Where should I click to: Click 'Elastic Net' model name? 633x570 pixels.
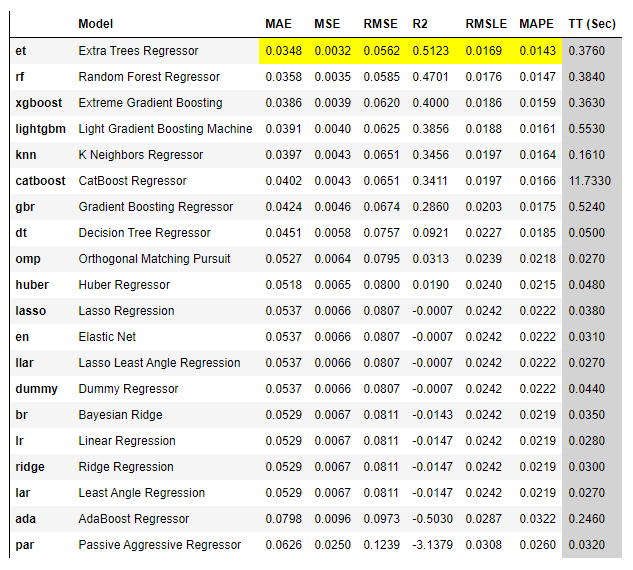tap(107, 337)
